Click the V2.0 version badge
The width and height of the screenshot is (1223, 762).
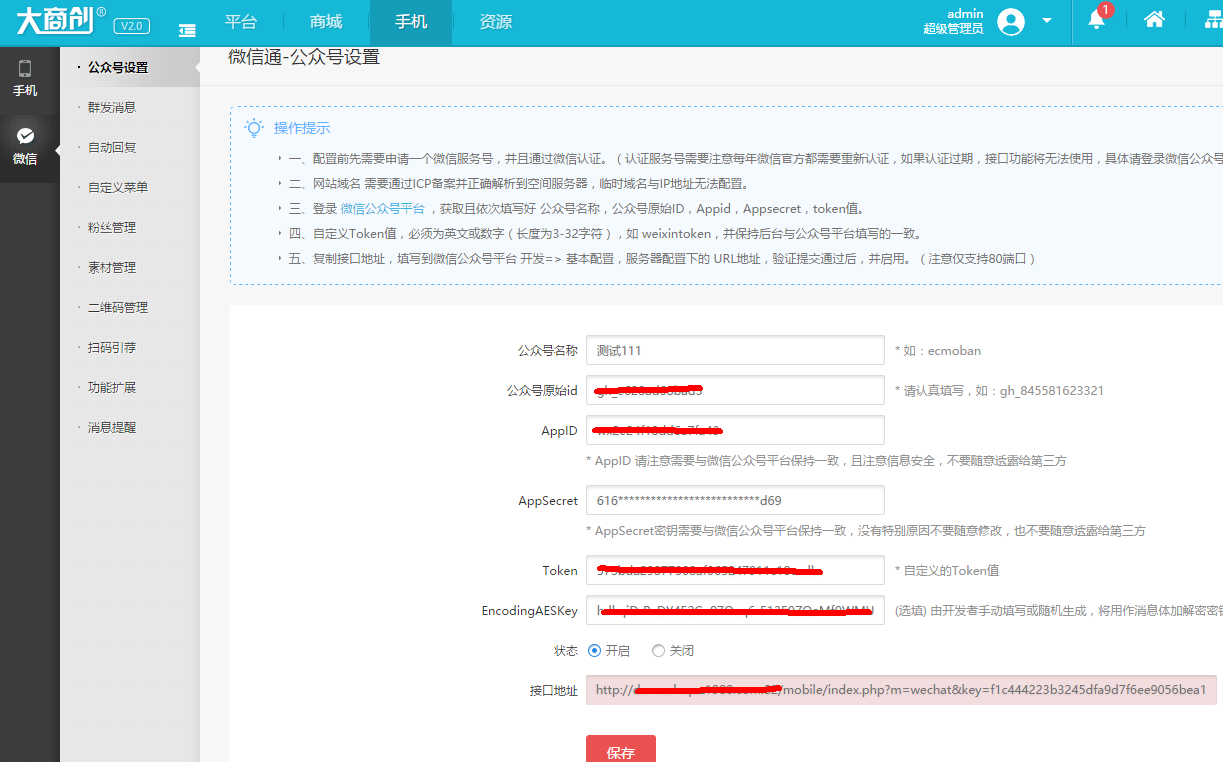tap(132, 26)
